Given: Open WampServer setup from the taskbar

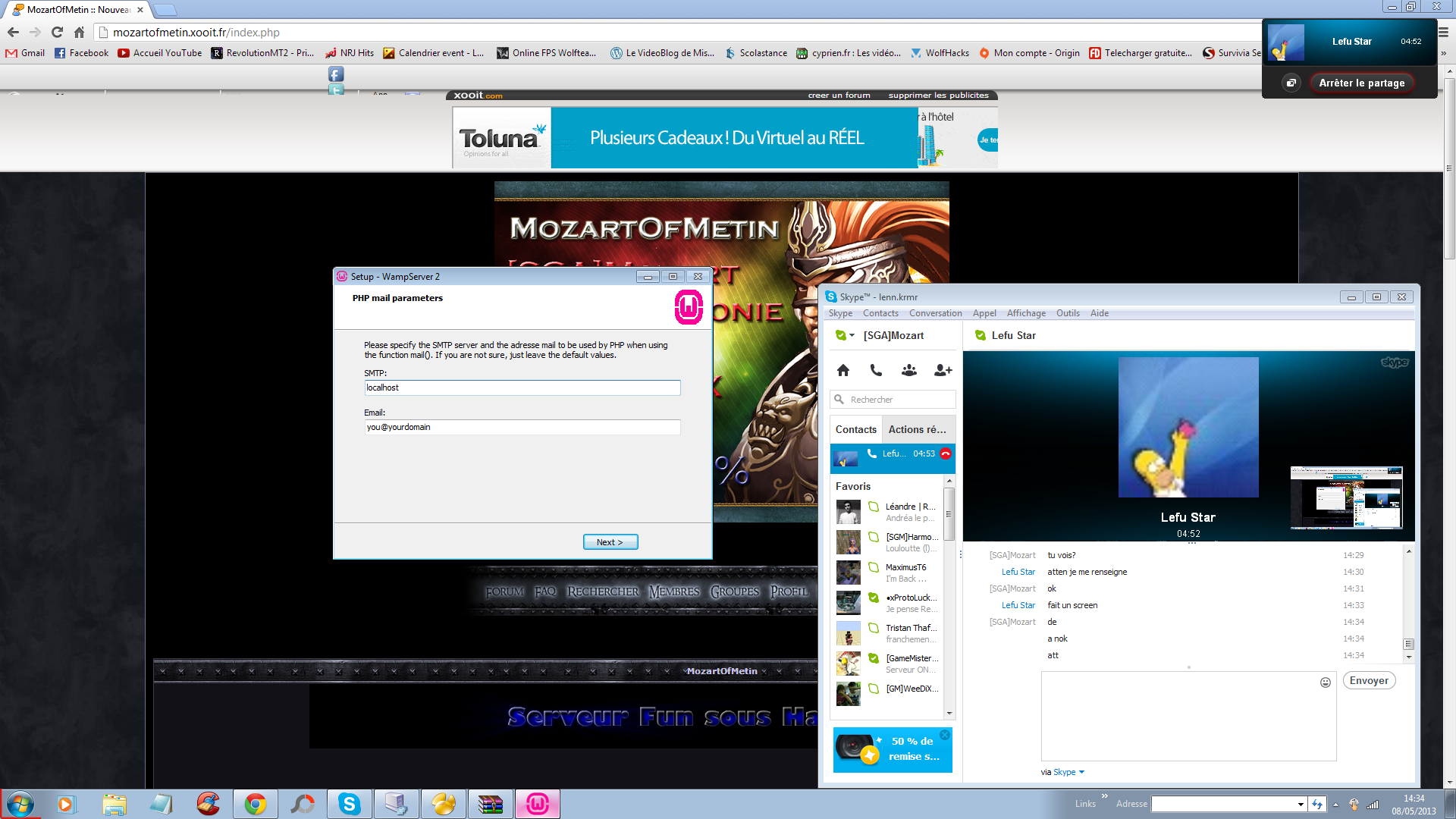Looking at the screenshot, I should 537,804.
